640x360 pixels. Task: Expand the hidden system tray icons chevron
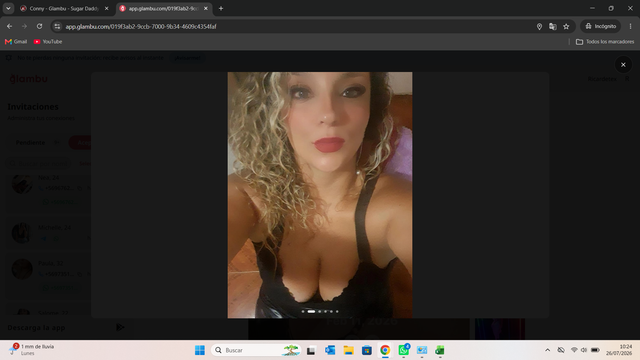coord(547,350)
